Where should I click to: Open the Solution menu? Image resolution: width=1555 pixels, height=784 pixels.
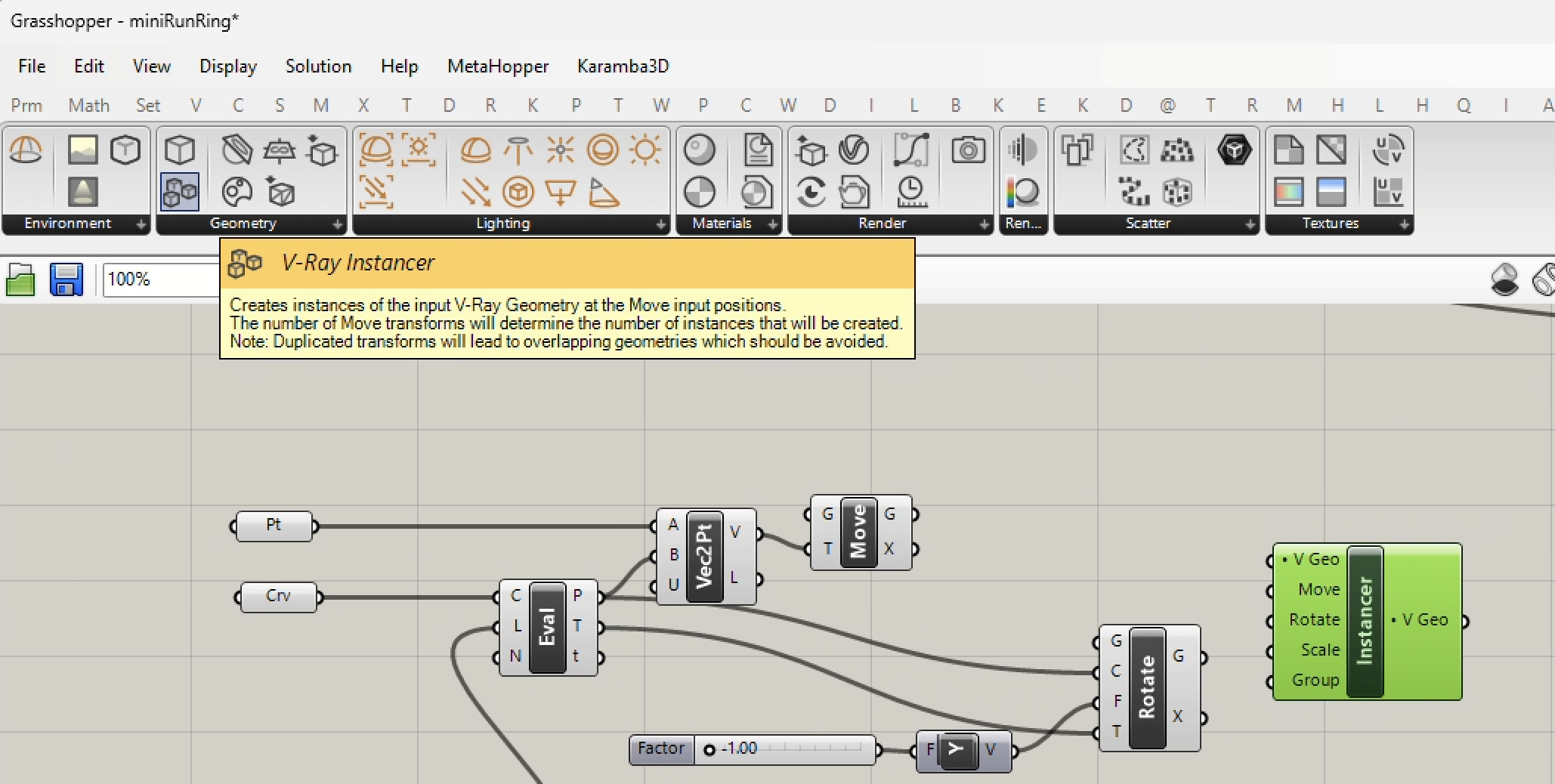319,66
